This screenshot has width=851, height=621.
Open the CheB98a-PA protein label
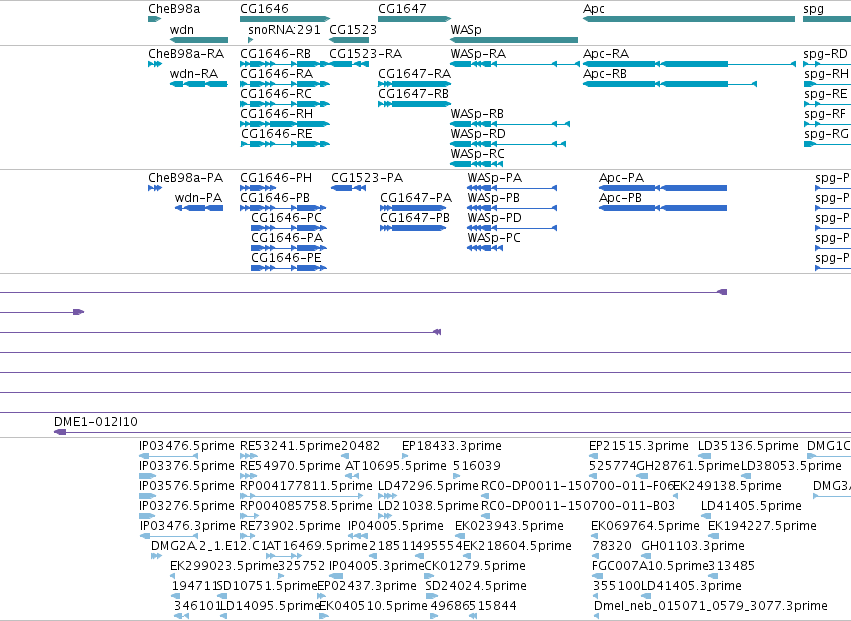point(186,178)
